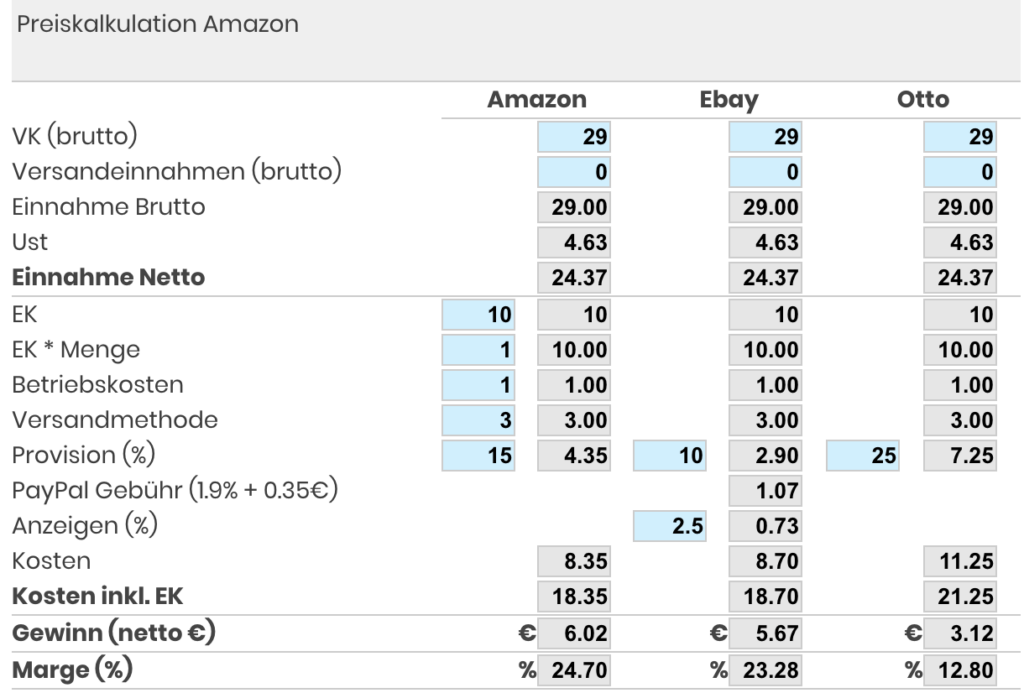1024x693 pixels.
Task: Click the Ebay PayPal Gebühr value
Action: 767,491
